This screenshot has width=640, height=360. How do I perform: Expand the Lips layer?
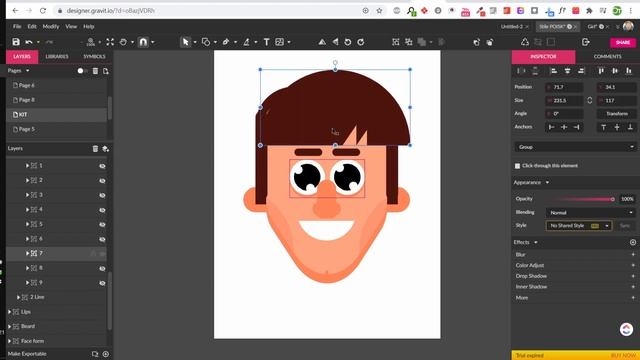9,312
